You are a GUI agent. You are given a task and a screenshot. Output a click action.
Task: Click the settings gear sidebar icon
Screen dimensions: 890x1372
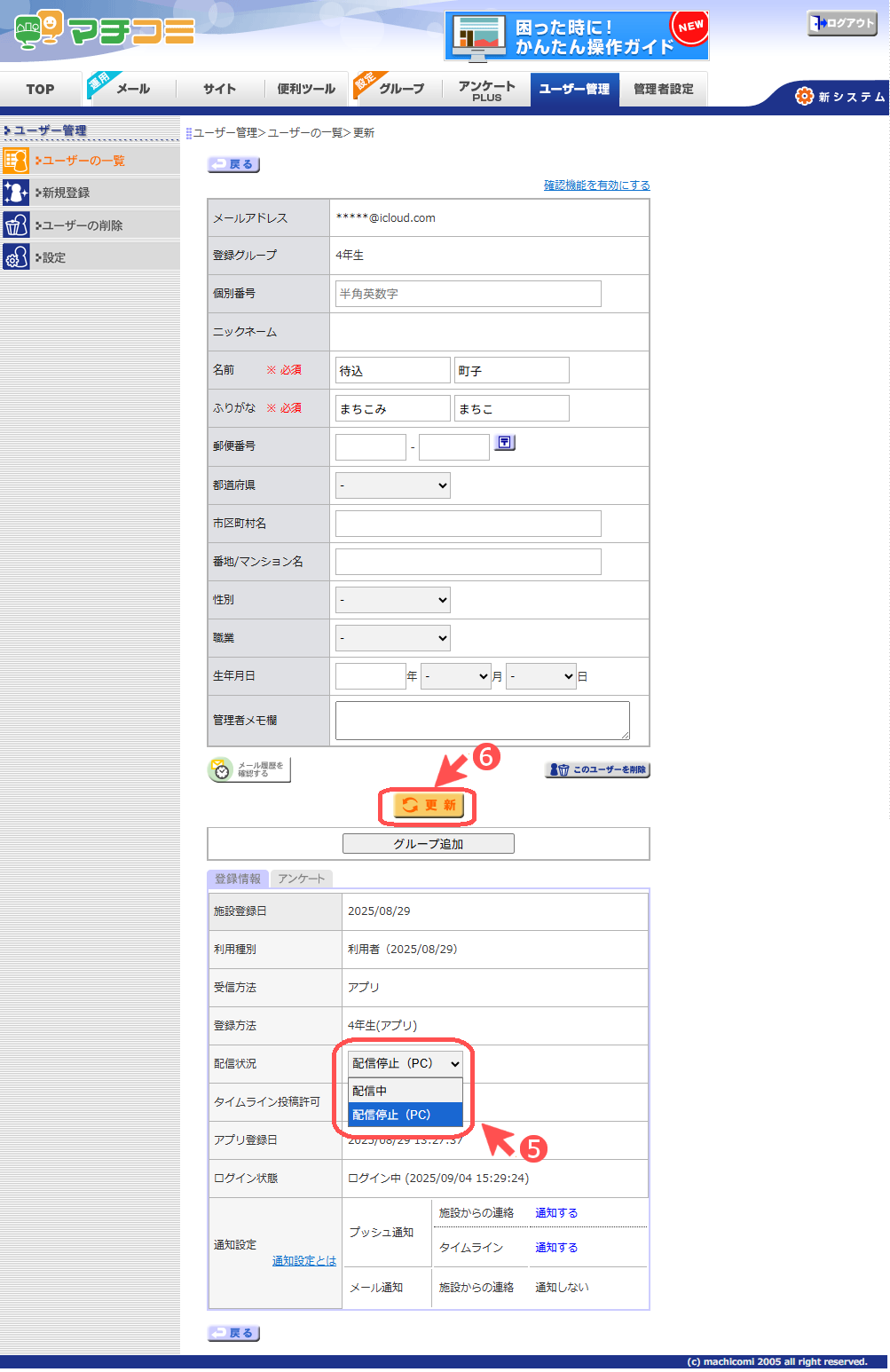pos(16,257)
